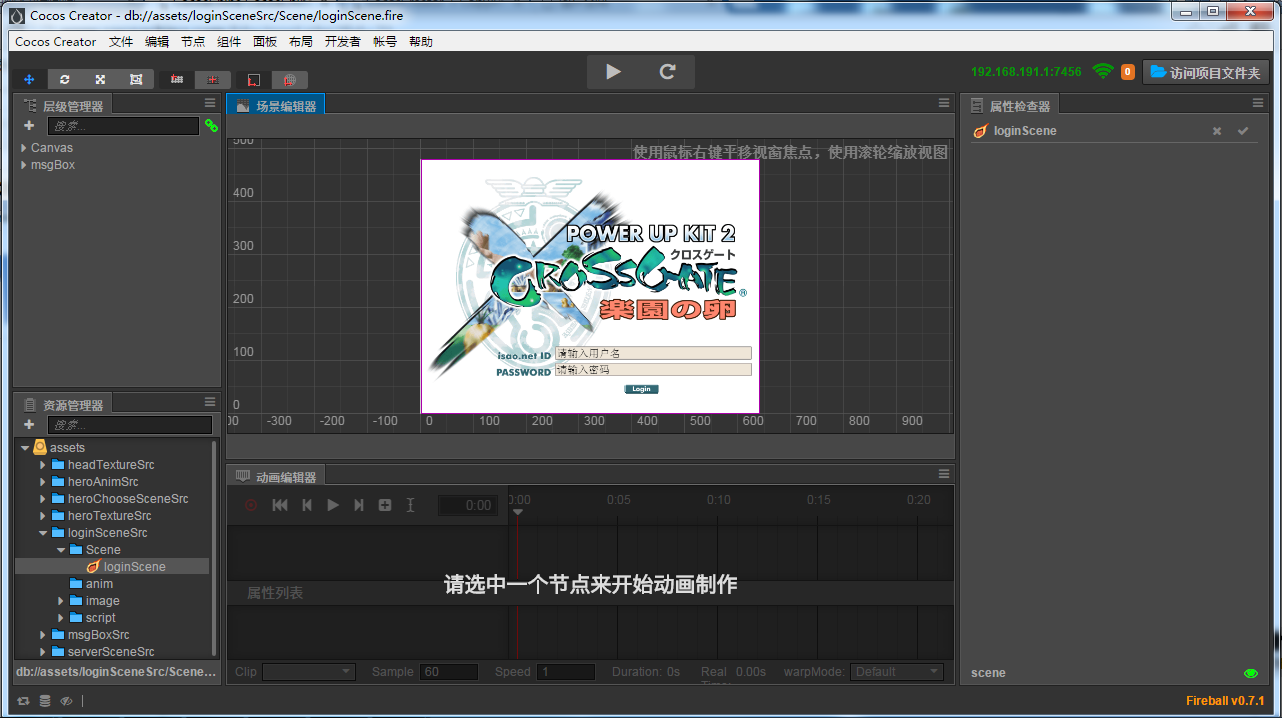This screenshot has height=718, width=1282.
Task: Collapse the loginSceneSrc folder
Action: (42, 533)
